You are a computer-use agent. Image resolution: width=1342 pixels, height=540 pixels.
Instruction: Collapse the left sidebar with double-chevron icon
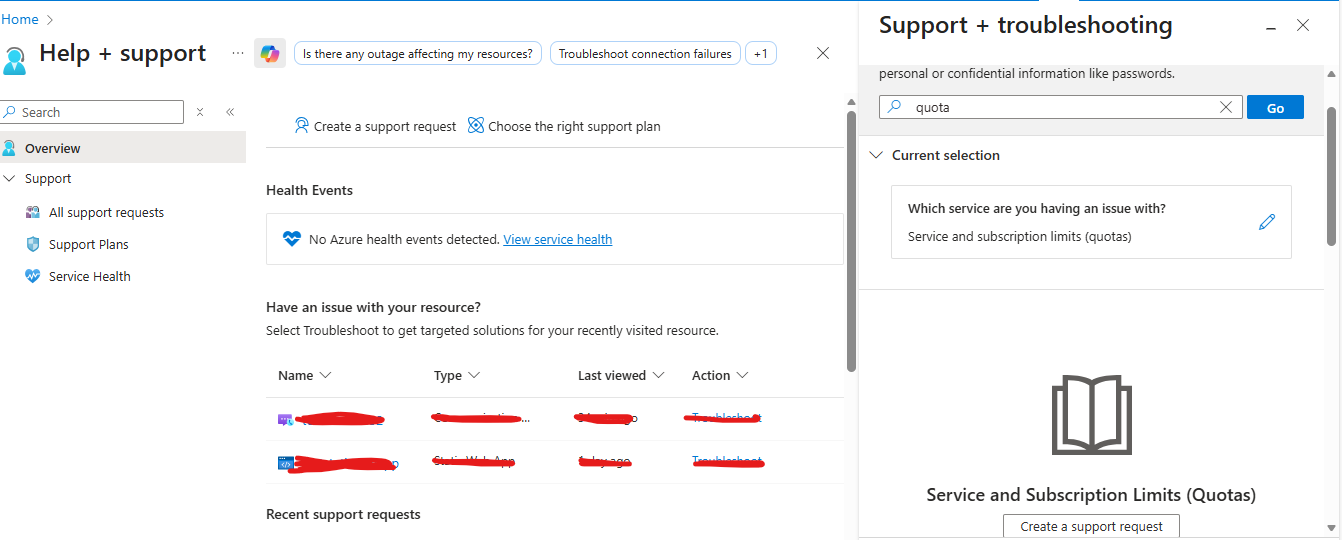click(x=230, y=112)
